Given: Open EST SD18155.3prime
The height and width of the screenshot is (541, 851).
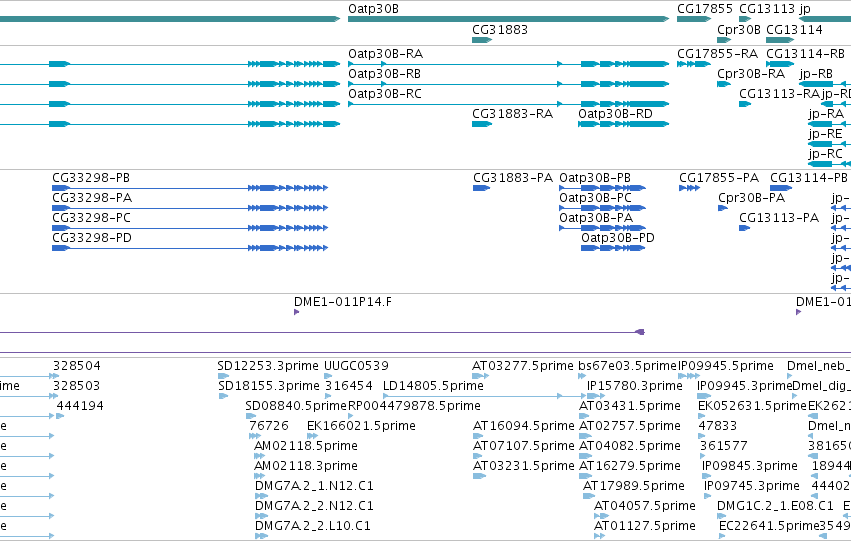Looking at the screenshot, I should coord(269,386).
